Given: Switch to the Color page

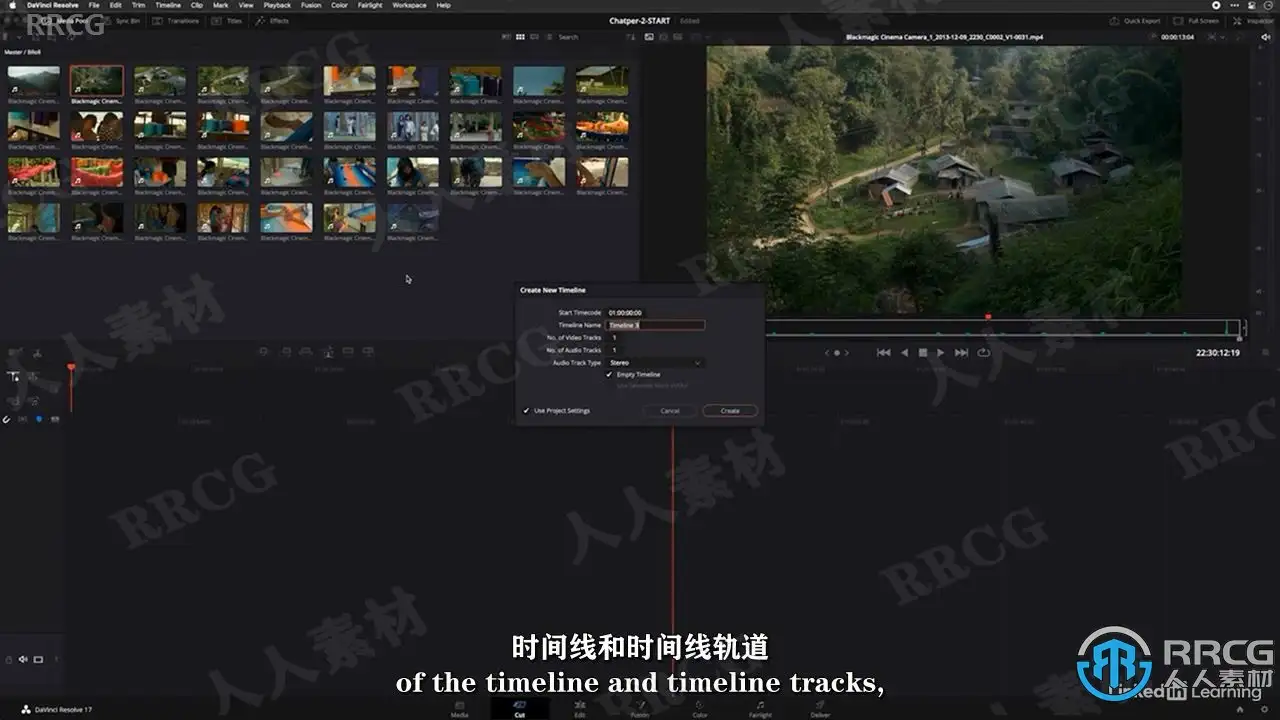Looking at the screenshot, I should tap(700, 709).
